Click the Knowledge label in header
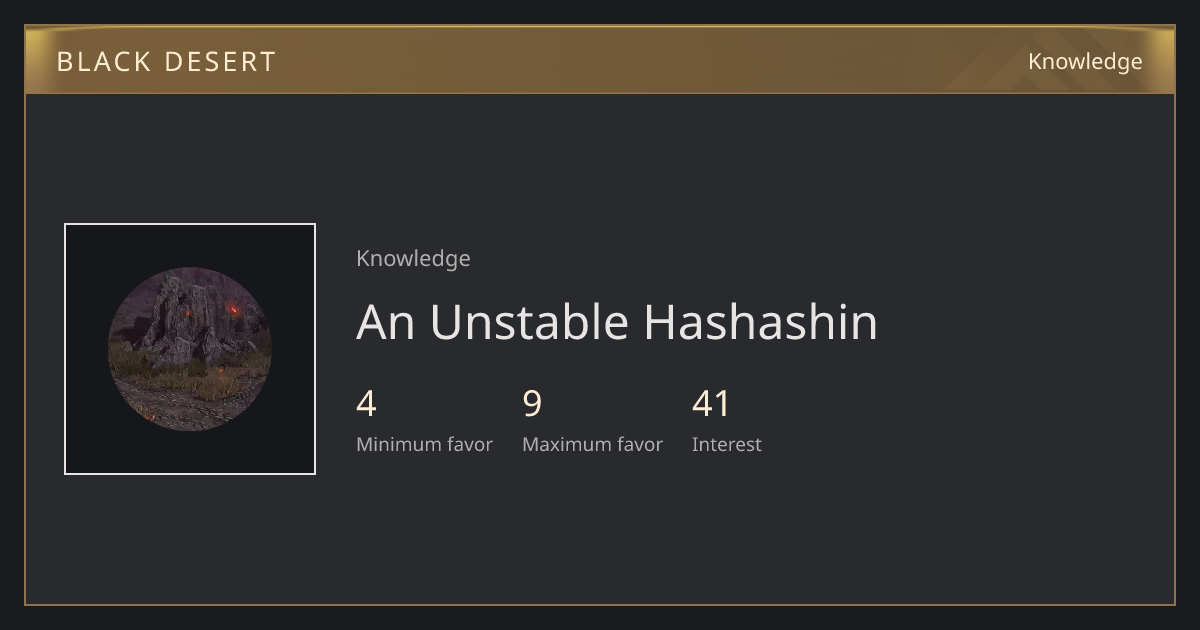This screenshot has height=630, width=1200. 1085,62
